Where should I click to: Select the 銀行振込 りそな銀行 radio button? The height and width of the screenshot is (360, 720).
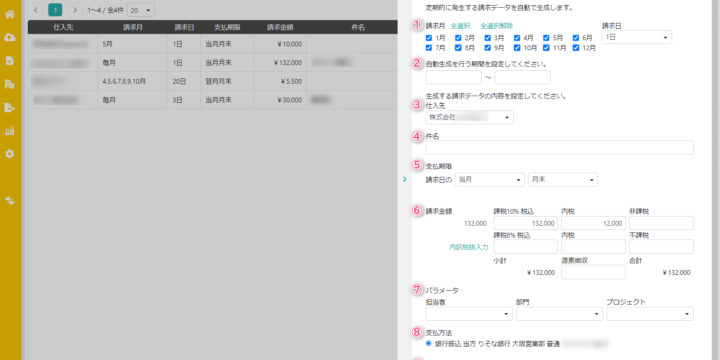(x=429, y=343)
